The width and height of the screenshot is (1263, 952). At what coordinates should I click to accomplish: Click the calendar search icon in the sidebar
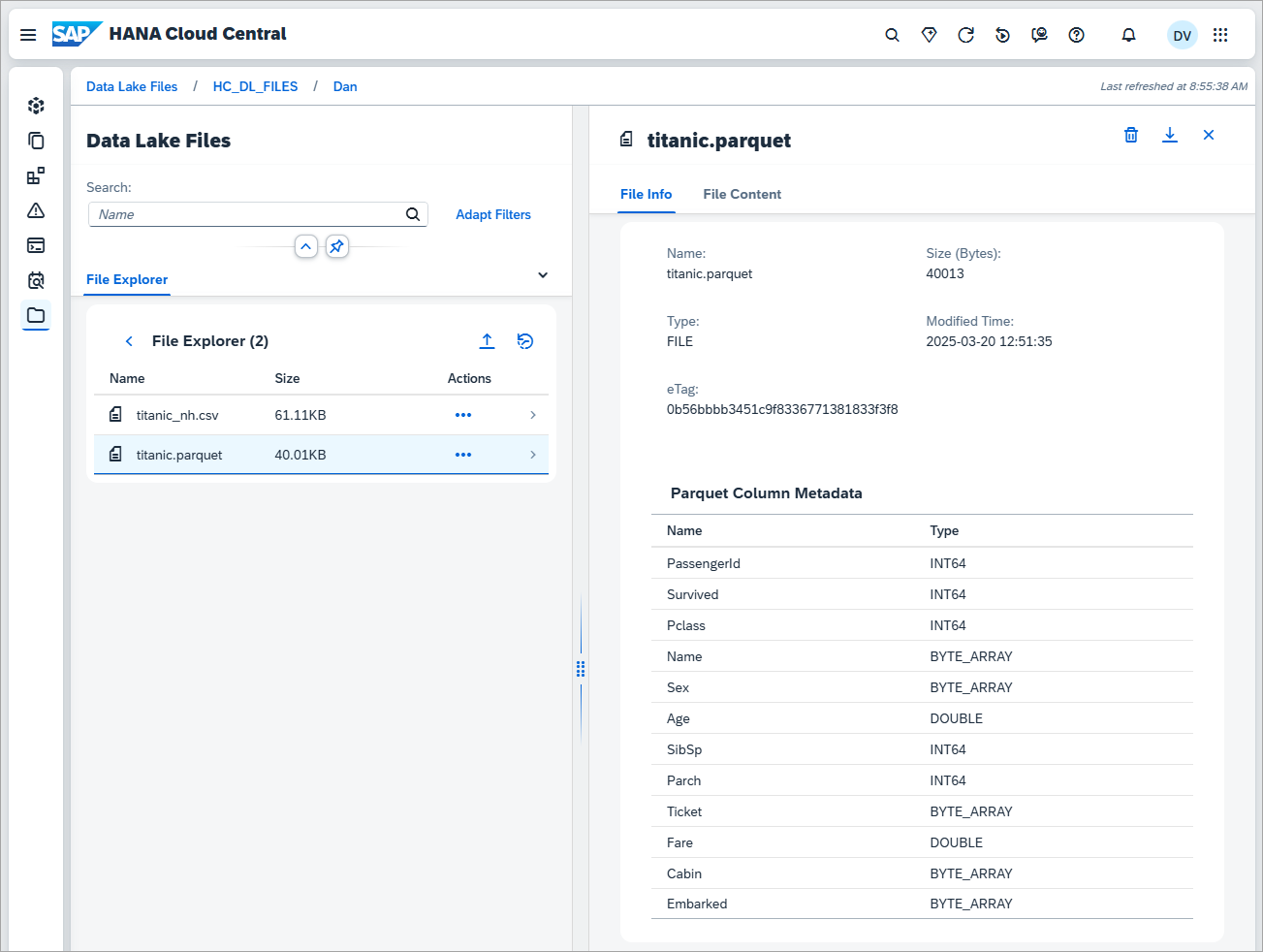pos(36,280)
